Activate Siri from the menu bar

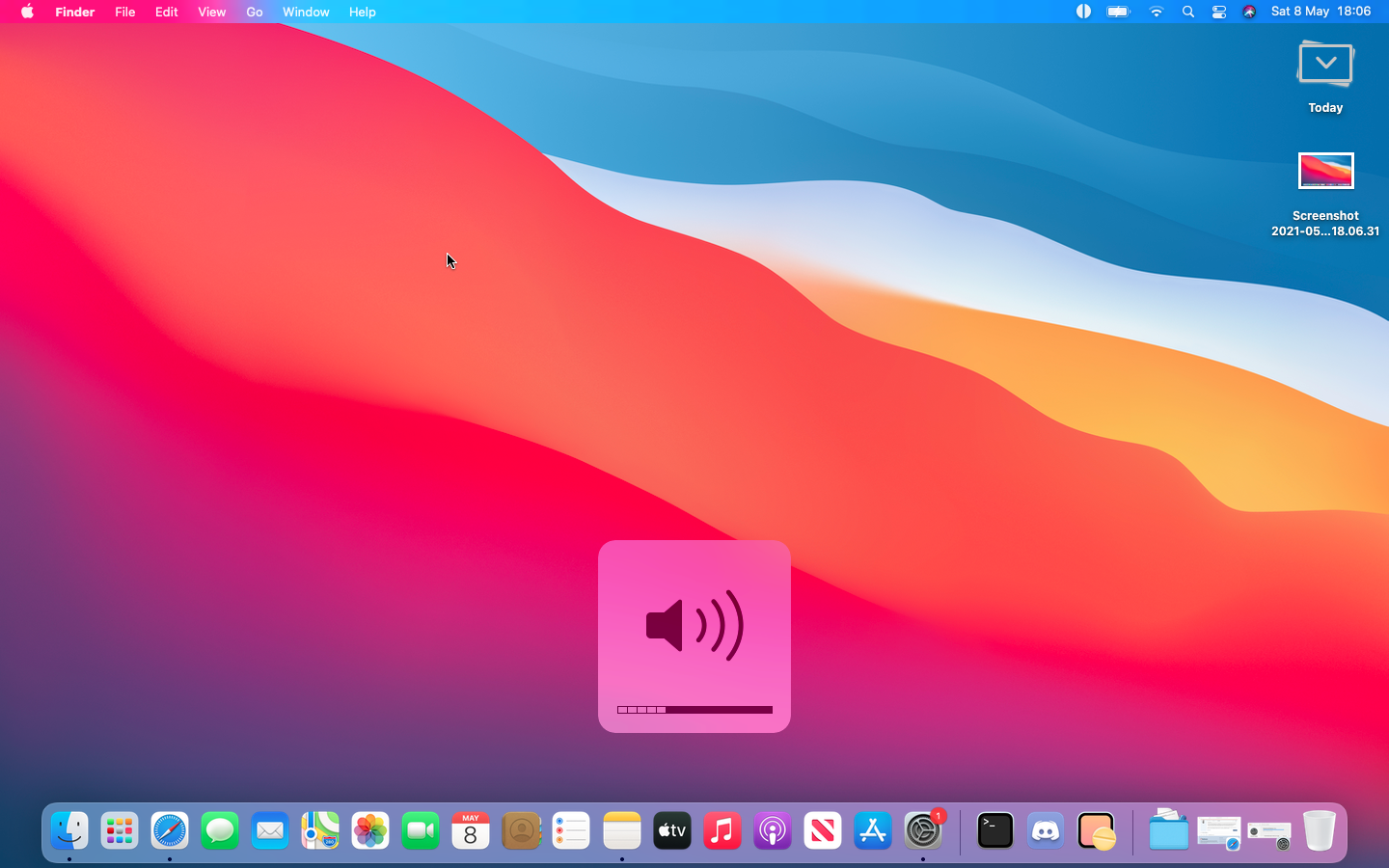1249,12
